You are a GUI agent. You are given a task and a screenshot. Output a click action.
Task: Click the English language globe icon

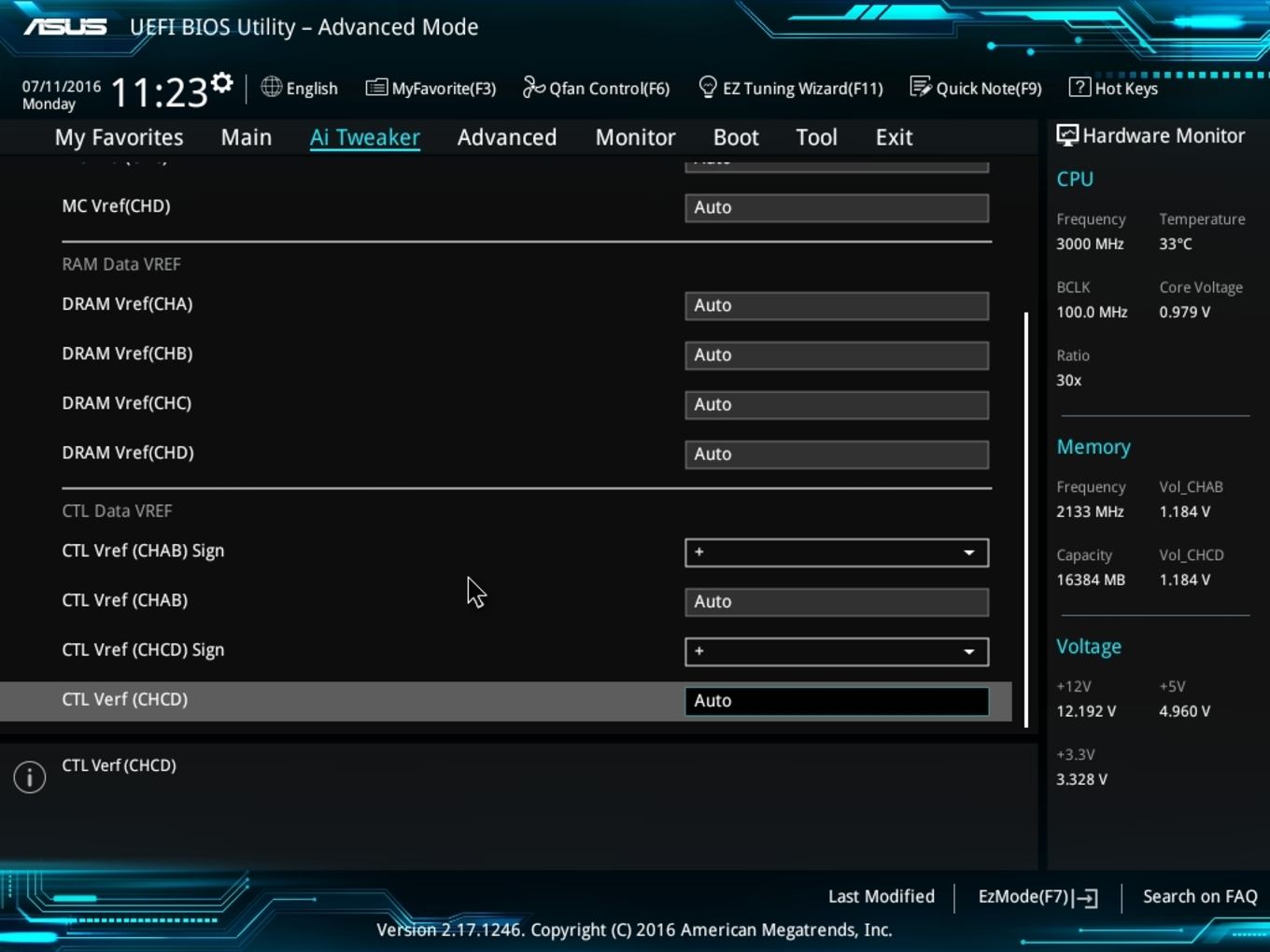pyautogui.click(x=271, y=87)
